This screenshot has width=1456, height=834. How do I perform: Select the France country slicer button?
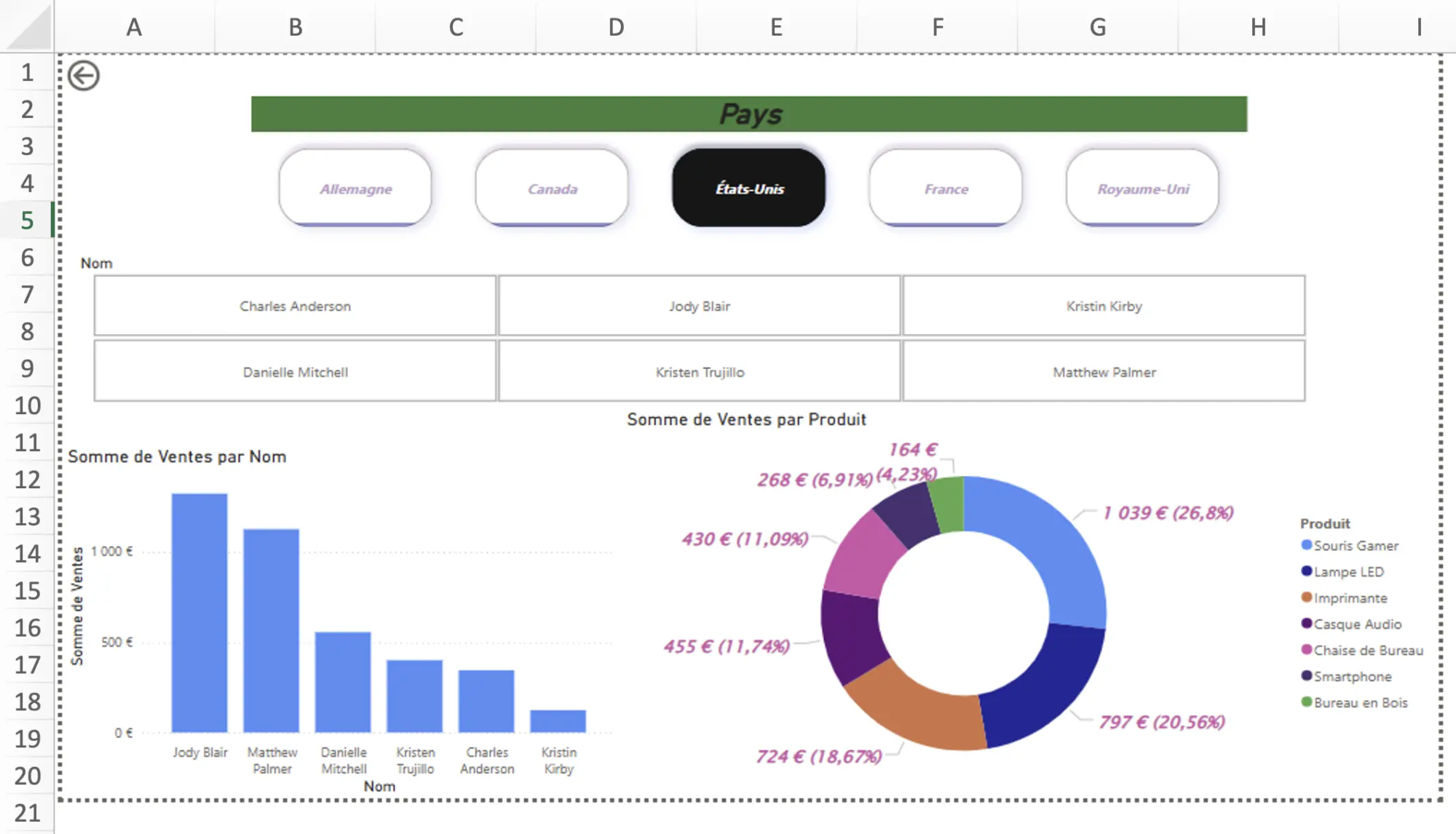(946, 188)
